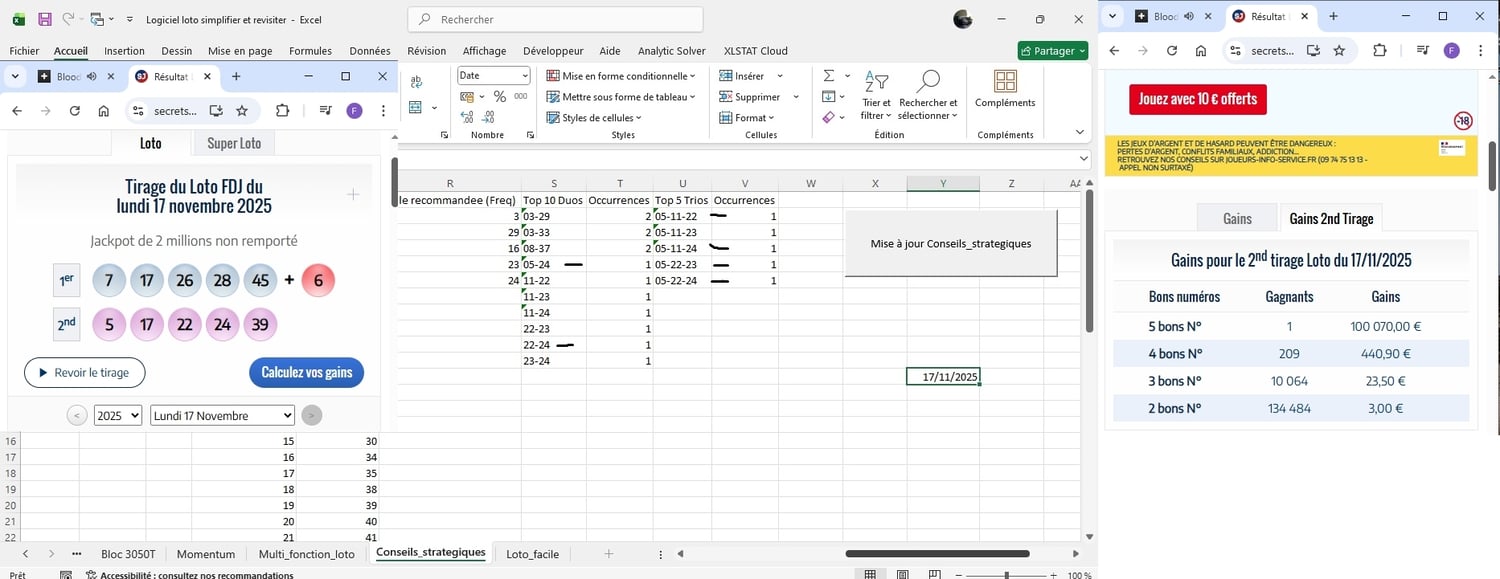This screenshot has width=1500, height=579.
Task: Switch to Multi_fonction_loto sheet tab
Action: [306, 553]
